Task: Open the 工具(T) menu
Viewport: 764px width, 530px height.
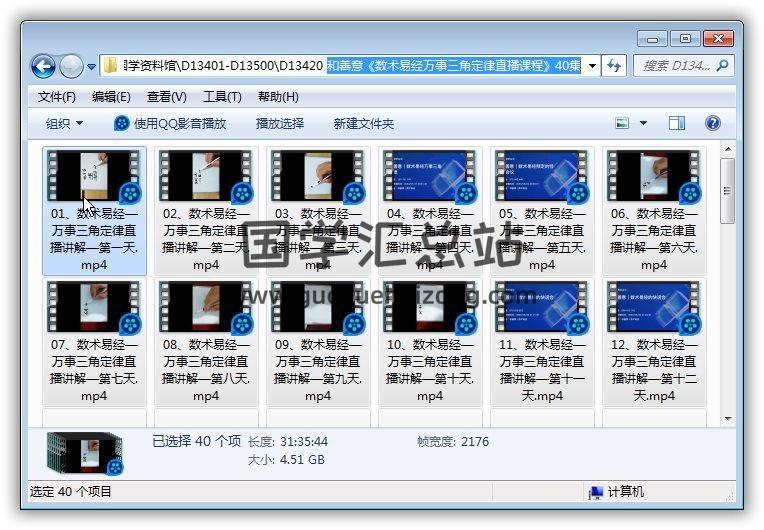Action: pyautogui.click(x=222, y=97)
